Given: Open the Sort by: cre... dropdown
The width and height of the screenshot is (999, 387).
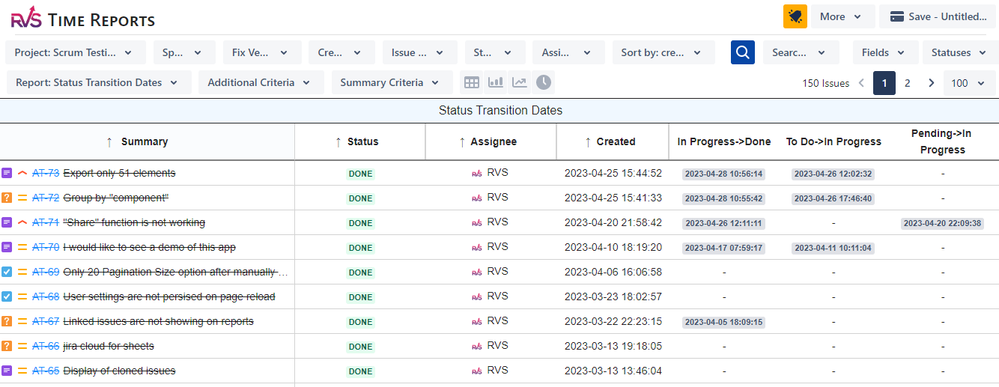Looking at the screenshot, I should [663, 52].
